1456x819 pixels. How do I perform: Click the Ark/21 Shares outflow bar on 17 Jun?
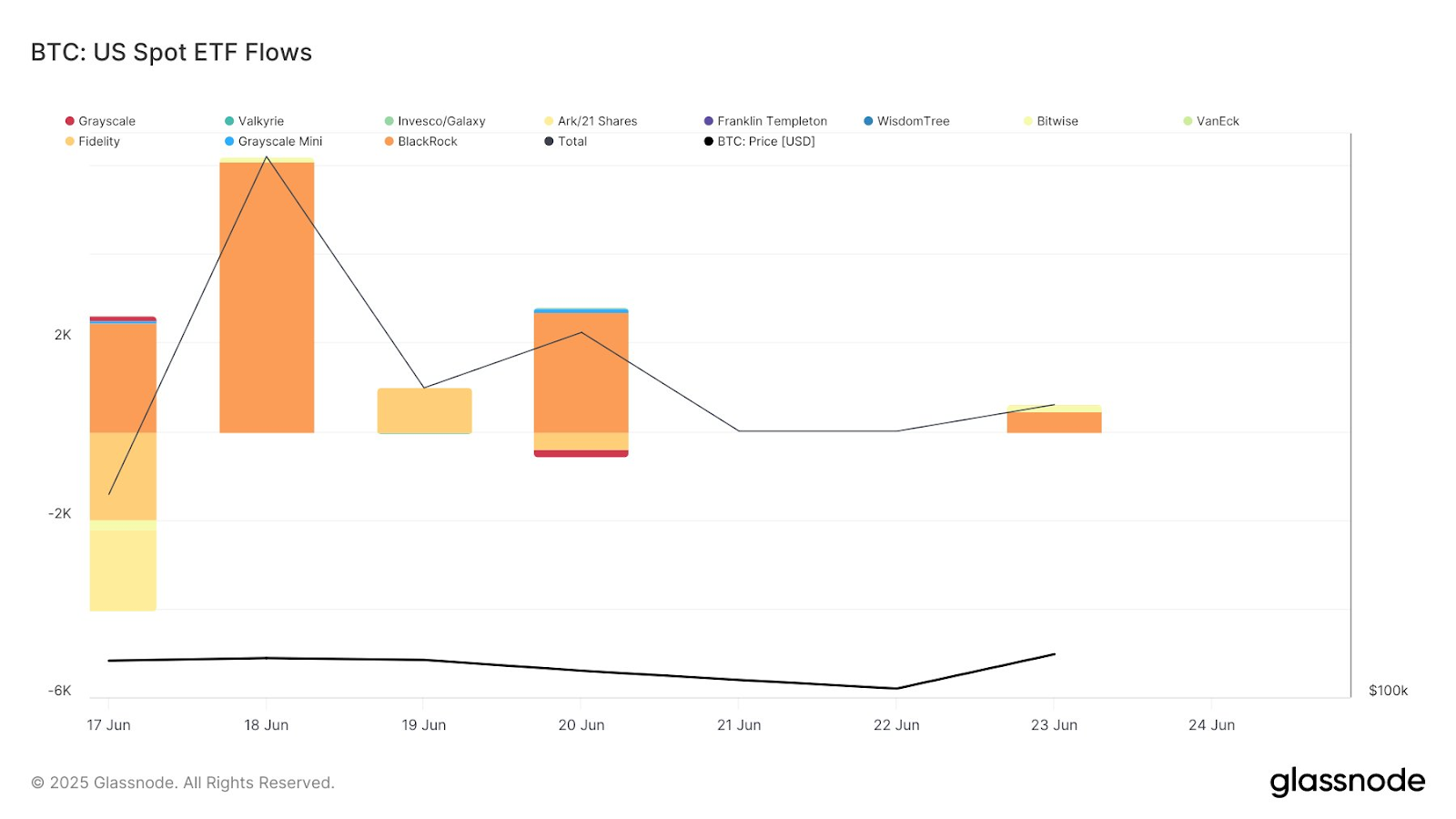pyautogui.click(x=123, y=570)
